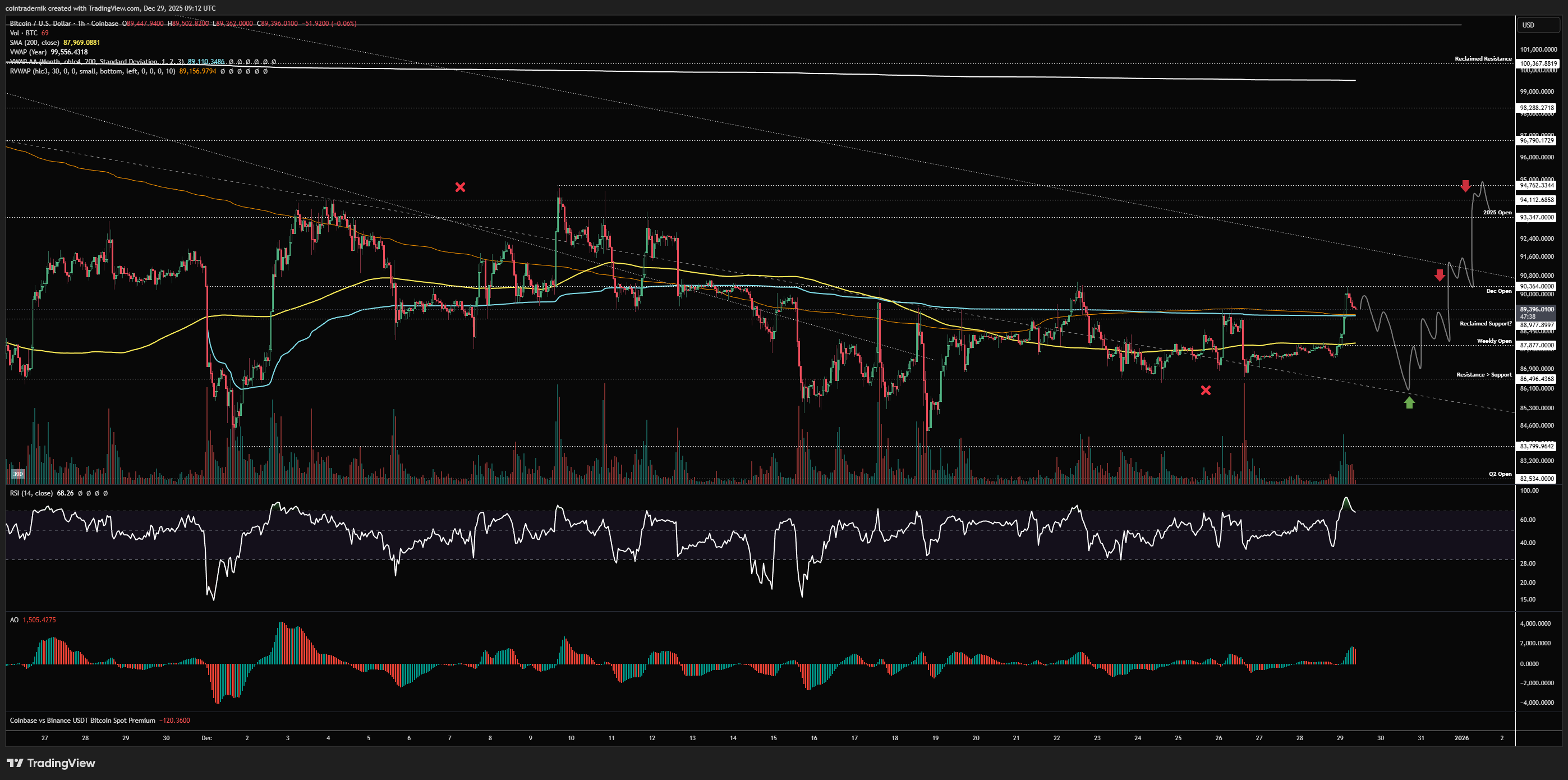Click the Weekly Open text label
The height and width of the screenshot is (780, 1568).
tap(1494, 341)
